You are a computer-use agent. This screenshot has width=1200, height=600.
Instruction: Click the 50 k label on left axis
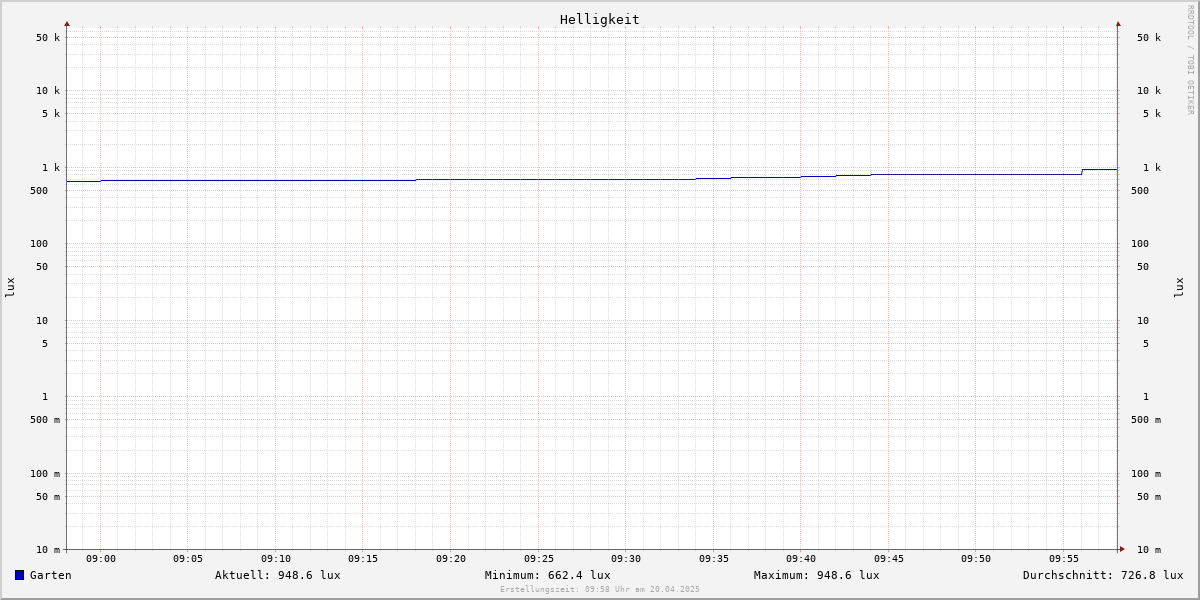point(48,38)
